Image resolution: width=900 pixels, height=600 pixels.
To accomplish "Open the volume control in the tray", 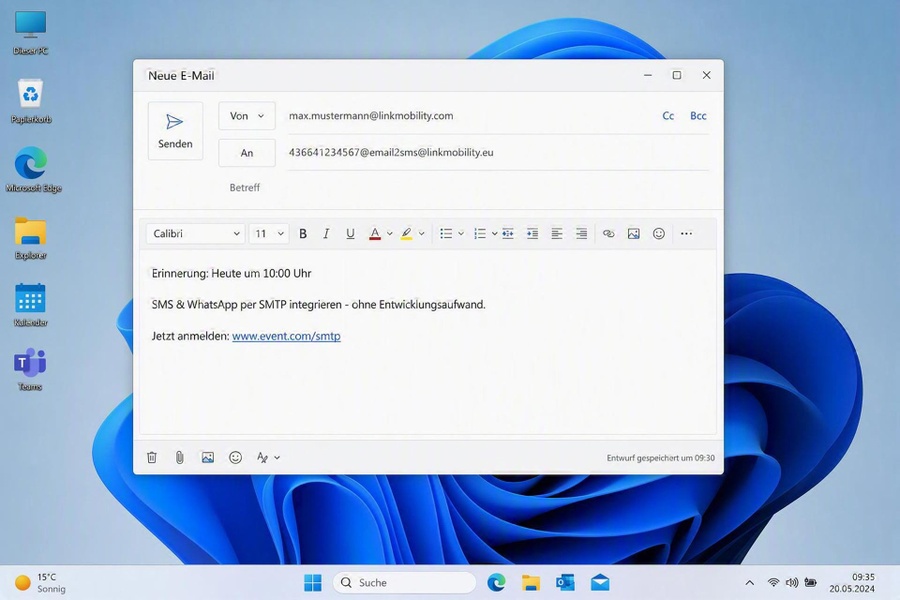I will pyautogui.click(x=792, y=583).
